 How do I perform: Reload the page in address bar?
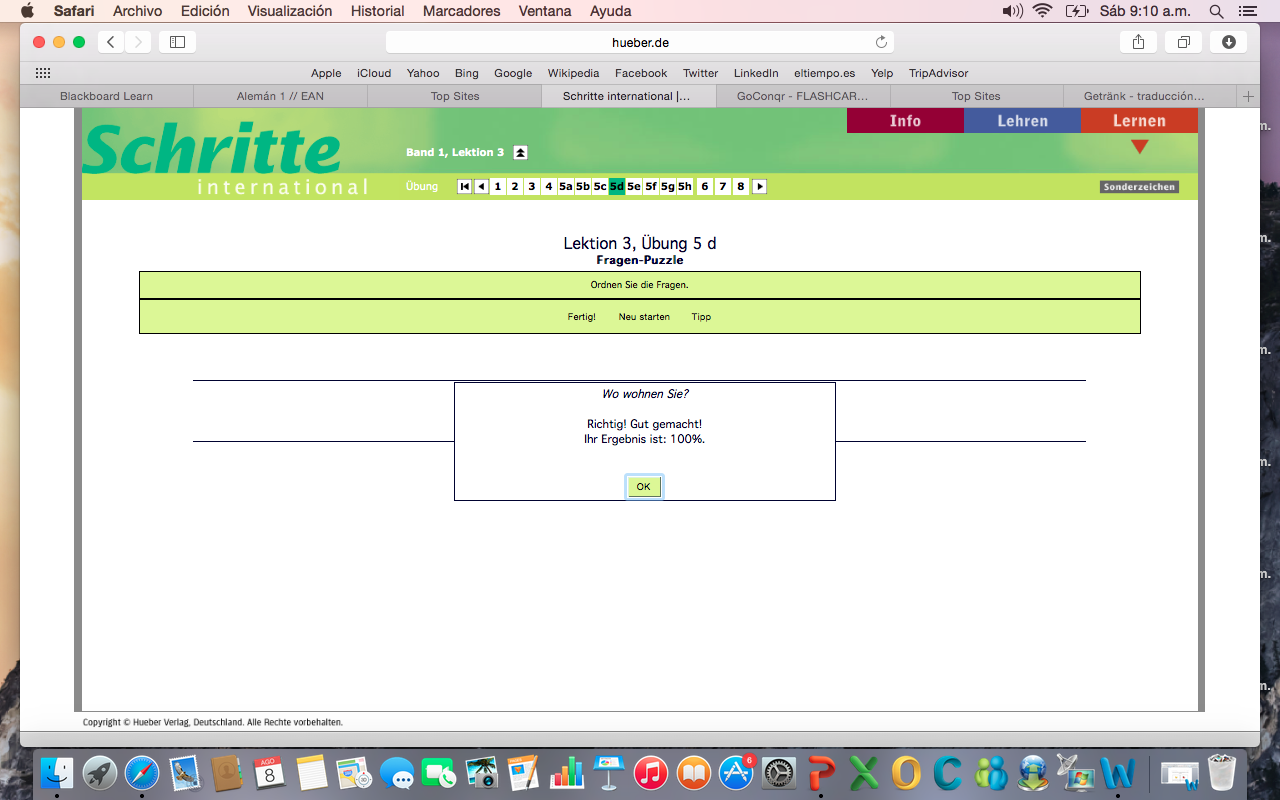(881, 42)
